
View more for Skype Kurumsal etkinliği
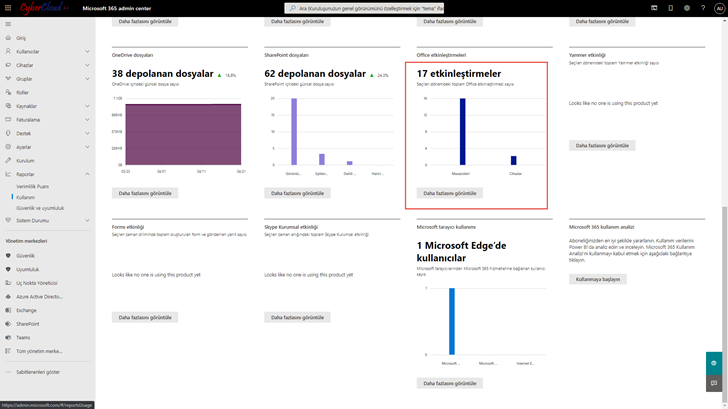297,318
